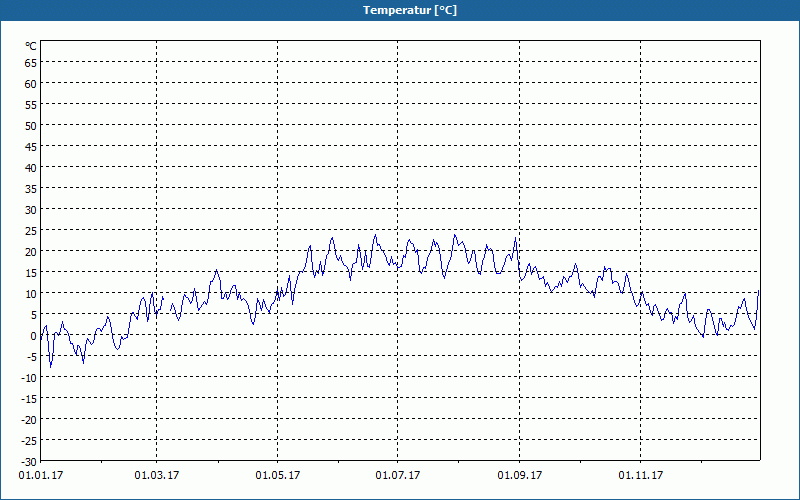Click the -15 value on temperature axis
The width and height of the screenshot is (800, 500).
[29, 399]
